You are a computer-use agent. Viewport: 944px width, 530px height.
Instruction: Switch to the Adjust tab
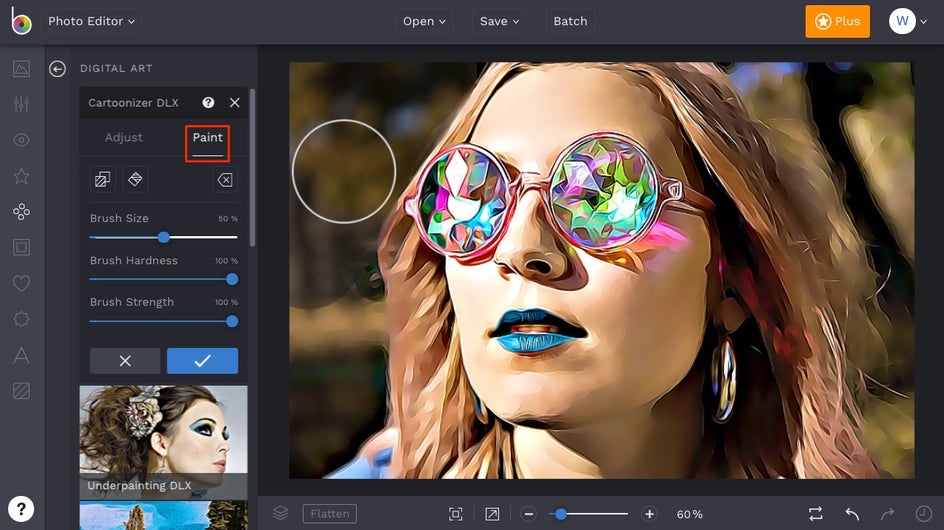pyautogui.click(x=124, y=138)
